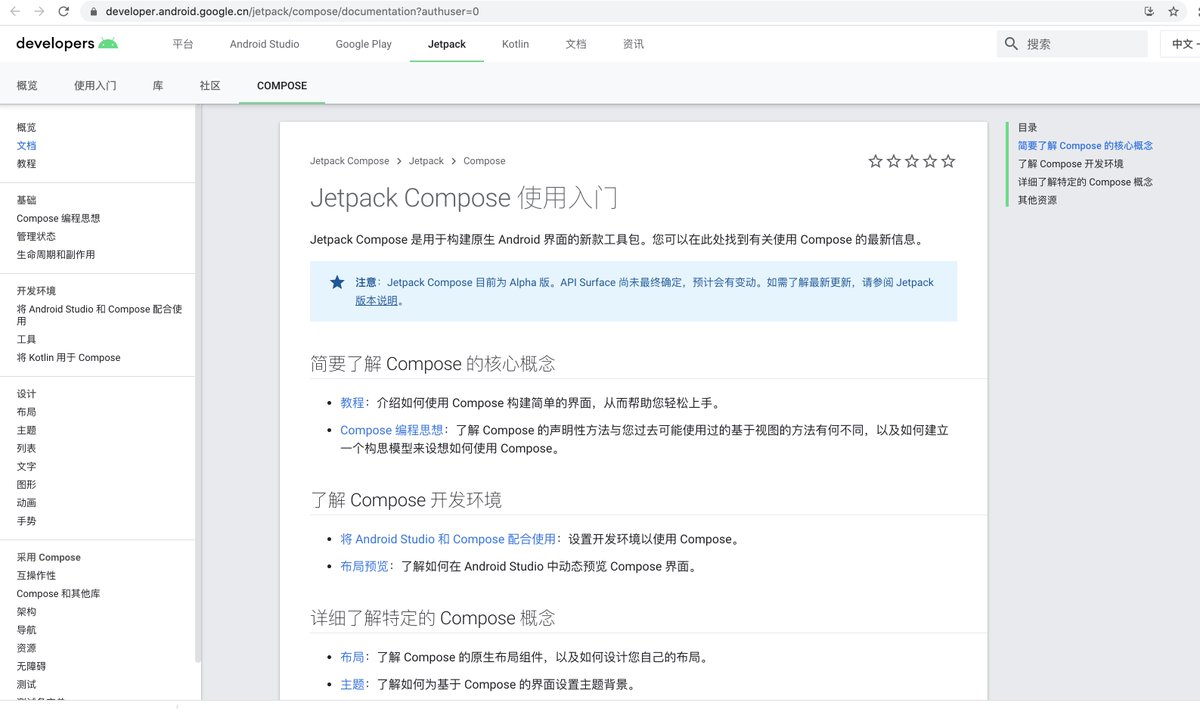
Task: Switch to the 库 sub-tab
Action: pyautogui.click(x=158, y=85)
